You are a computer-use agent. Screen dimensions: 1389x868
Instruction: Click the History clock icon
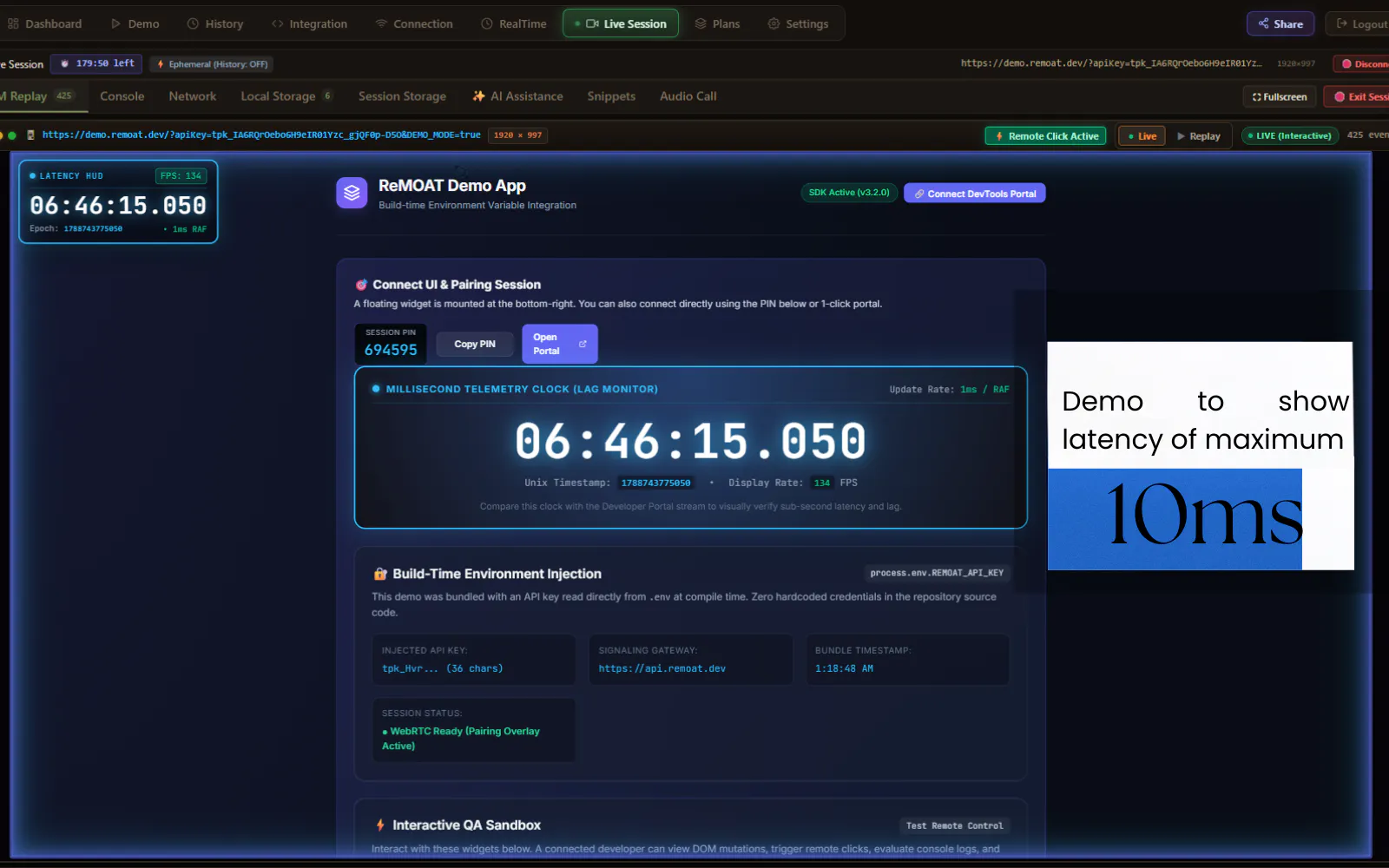[x=193, y=23]
